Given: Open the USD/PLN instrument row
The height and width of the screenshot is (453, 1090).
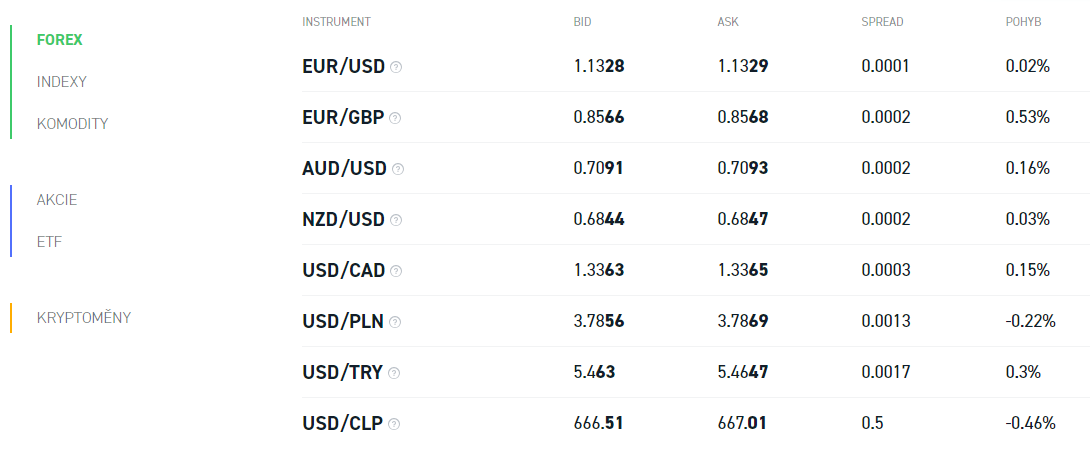Looking at the screenshot, I should pos(696,322).
